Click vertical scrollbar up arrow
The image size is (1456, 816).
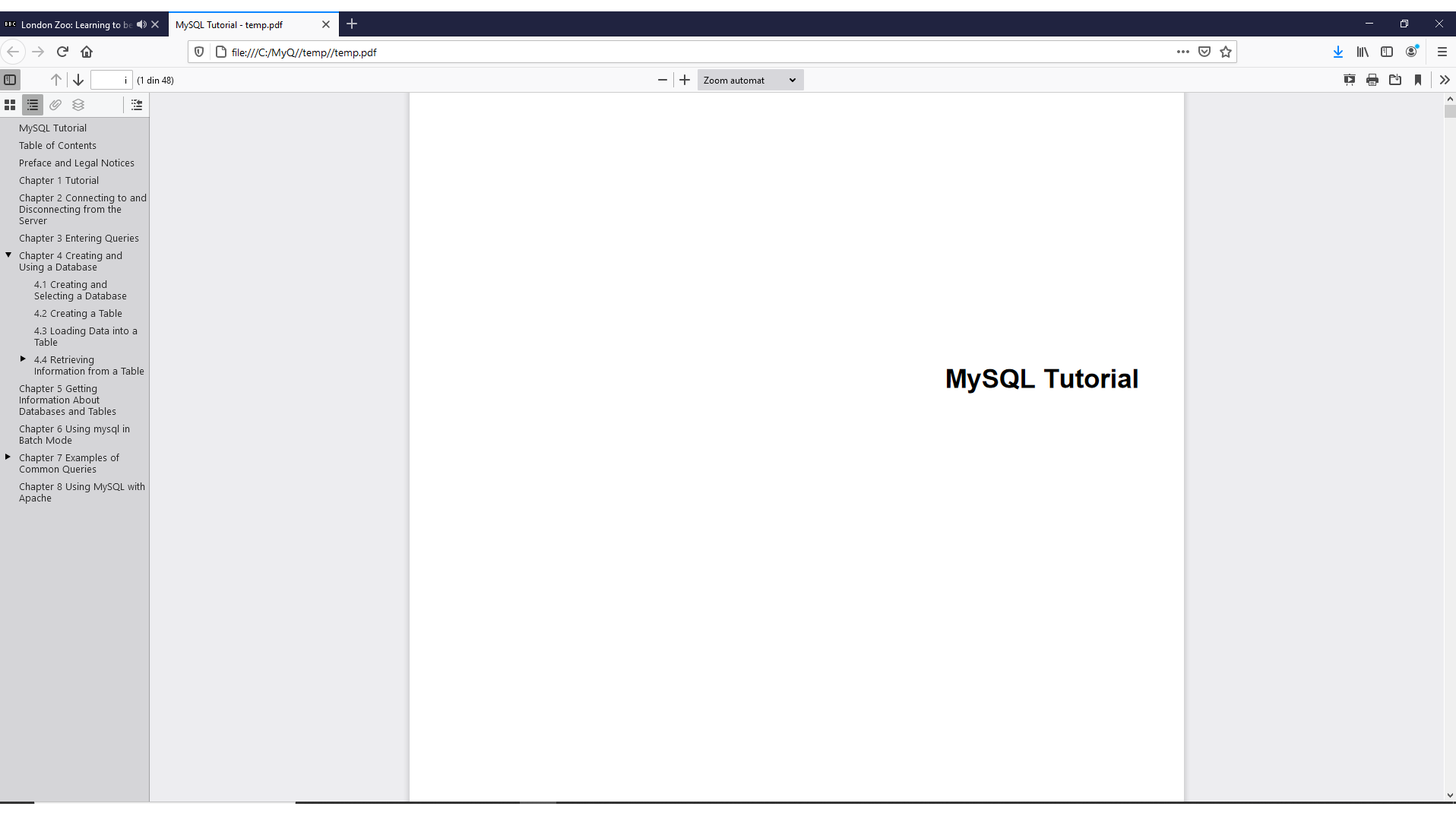(1450, 99)
